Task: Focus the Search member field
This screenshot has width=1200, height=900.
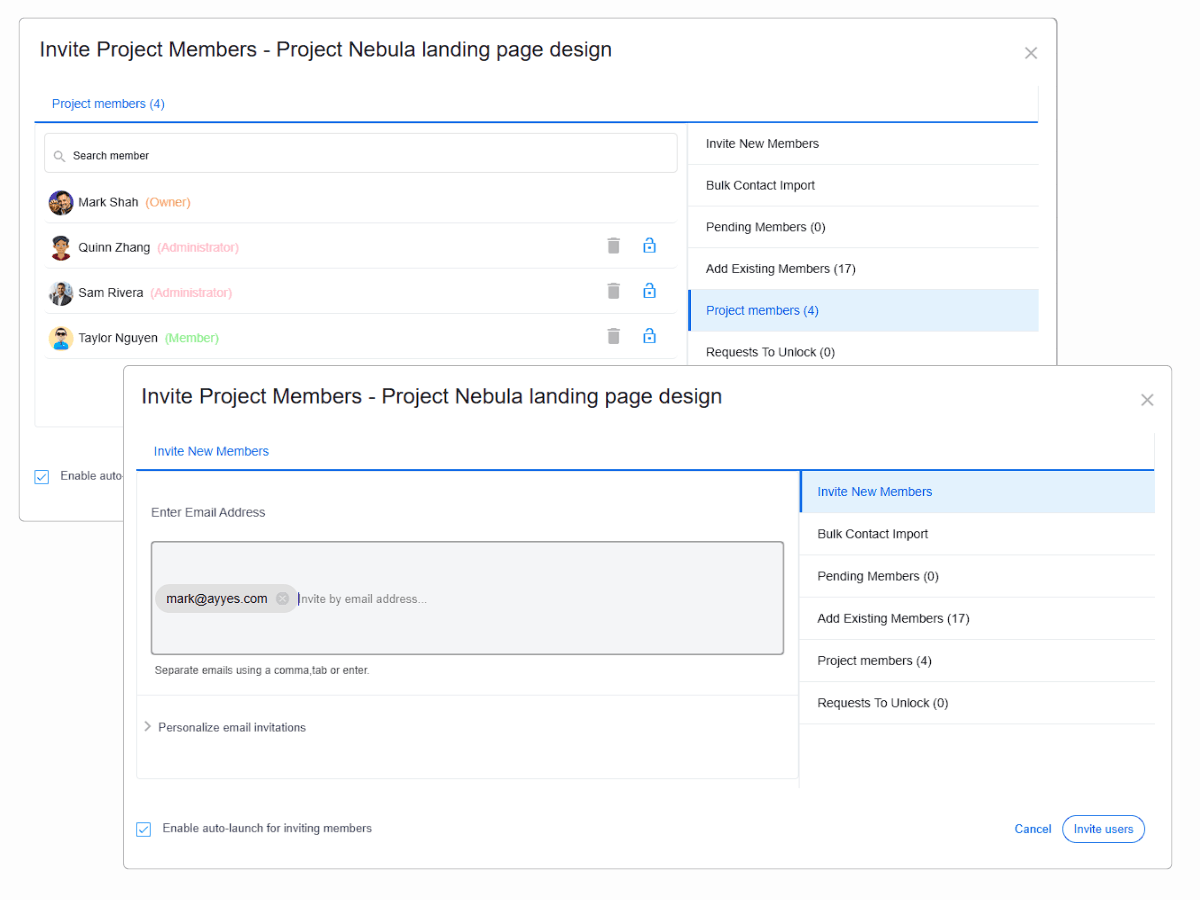Action: point(360,154)
